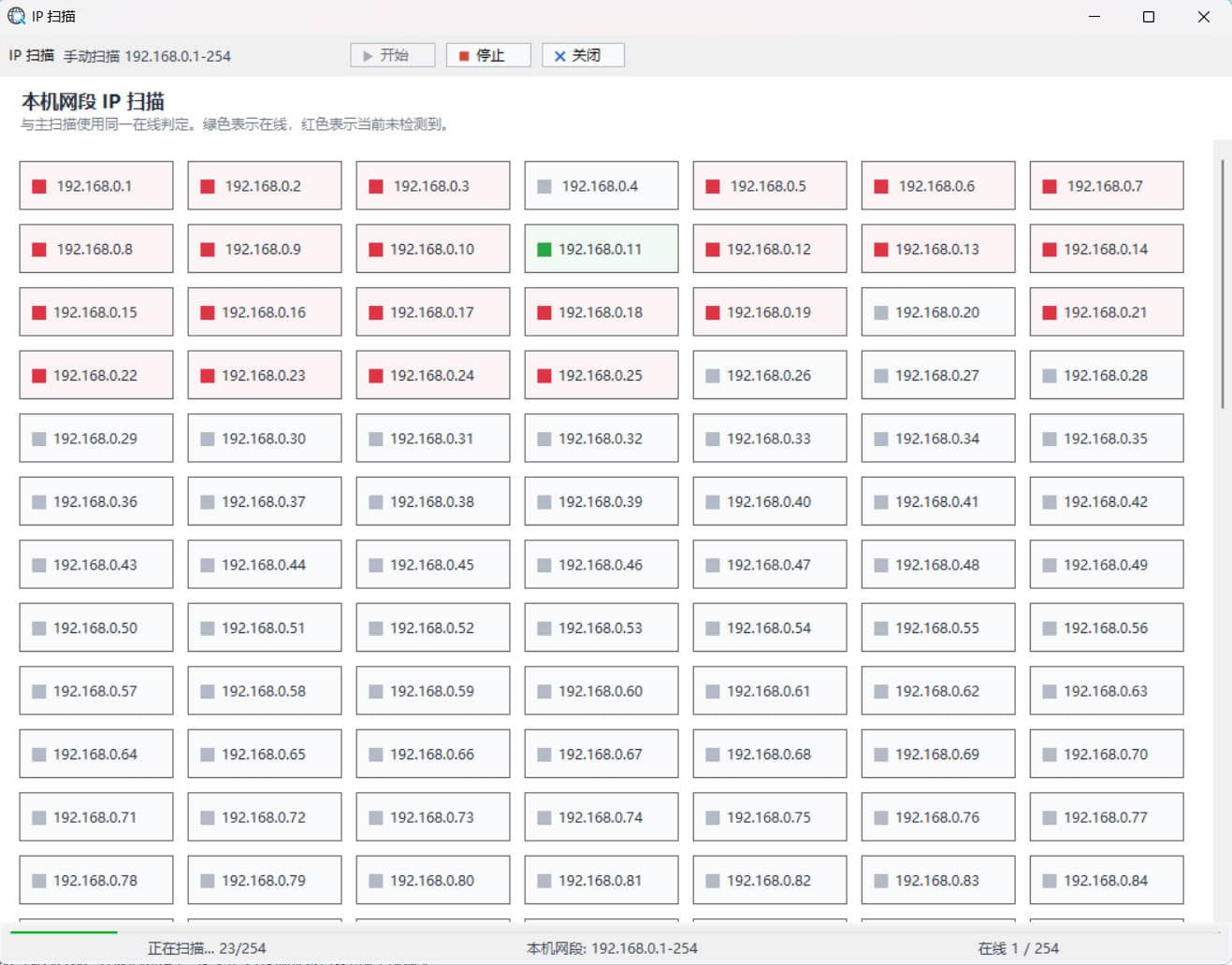Click the 192.168.0.67 address text
The width and height of the screenshot is (1232, 965).
tap(601, 755)
